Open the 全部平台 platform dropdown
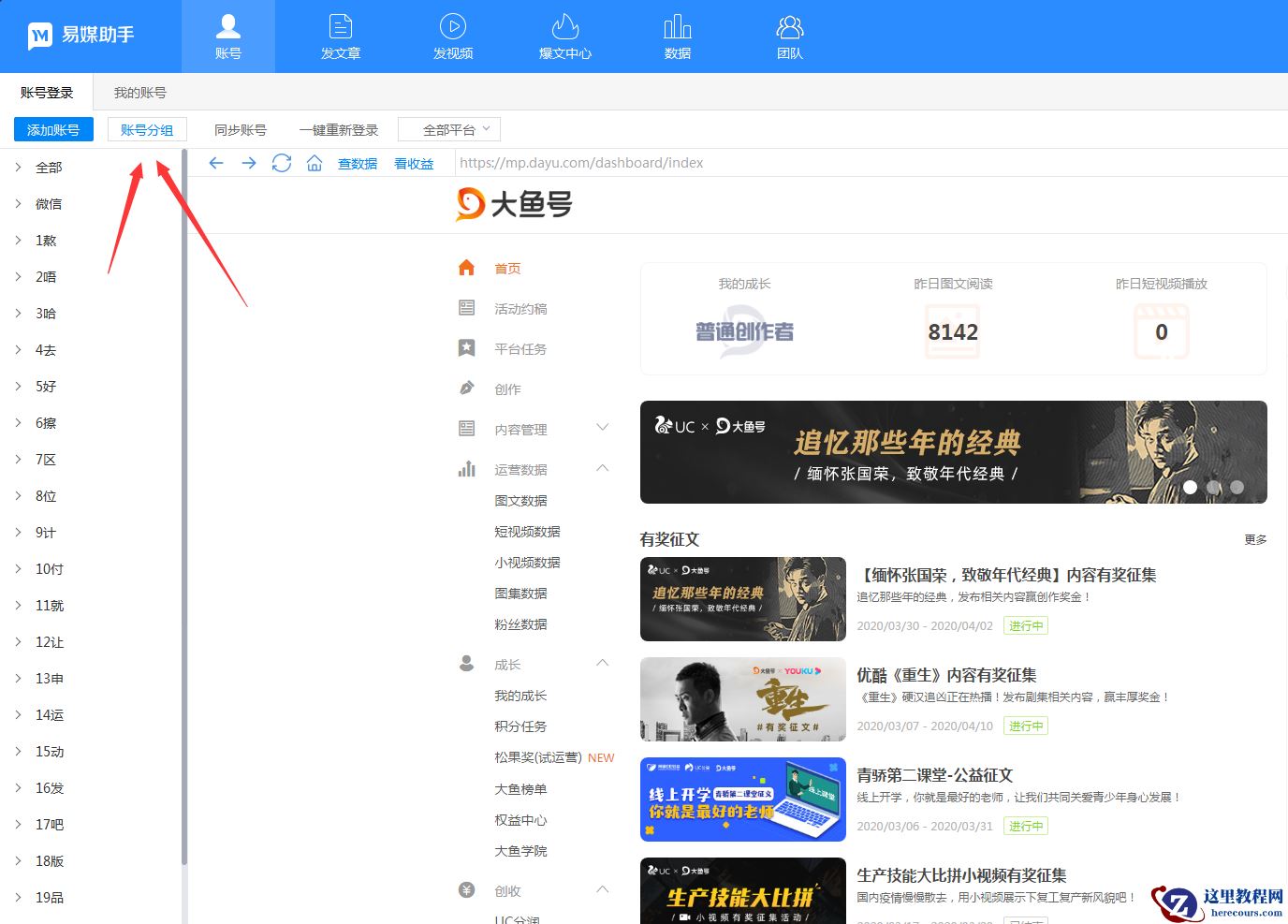Image resolution: width=1288 pixels, height=924 pixels. pos(449,130)
